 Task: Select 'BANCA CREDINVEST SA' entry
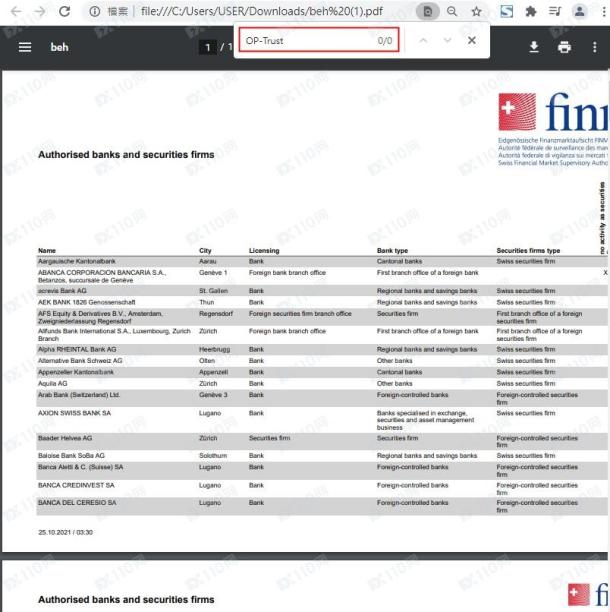pyautogui.click(x=76, y=485)
